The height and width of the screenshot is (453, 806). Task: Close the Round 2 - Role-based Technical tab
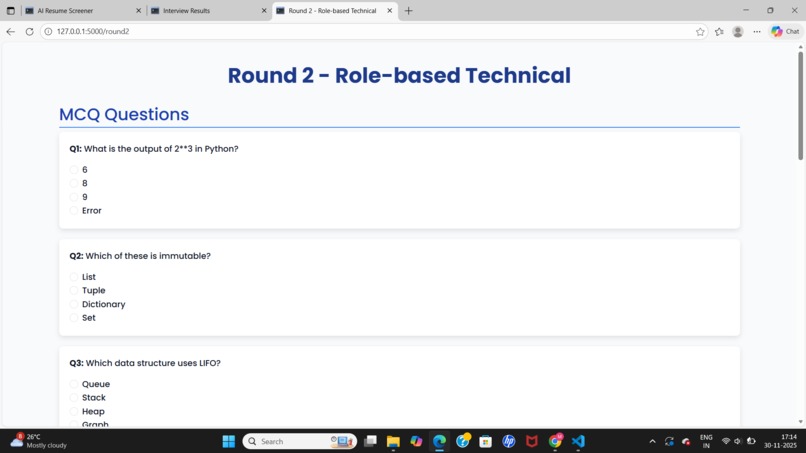(x=390, y=10)
